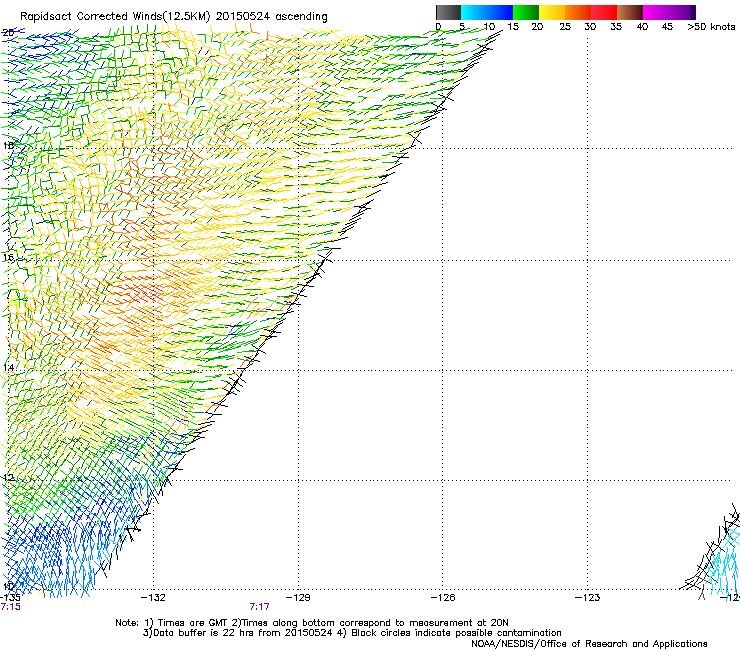Click the legend number '10'
740x650 pixels.
pos(489,27)
